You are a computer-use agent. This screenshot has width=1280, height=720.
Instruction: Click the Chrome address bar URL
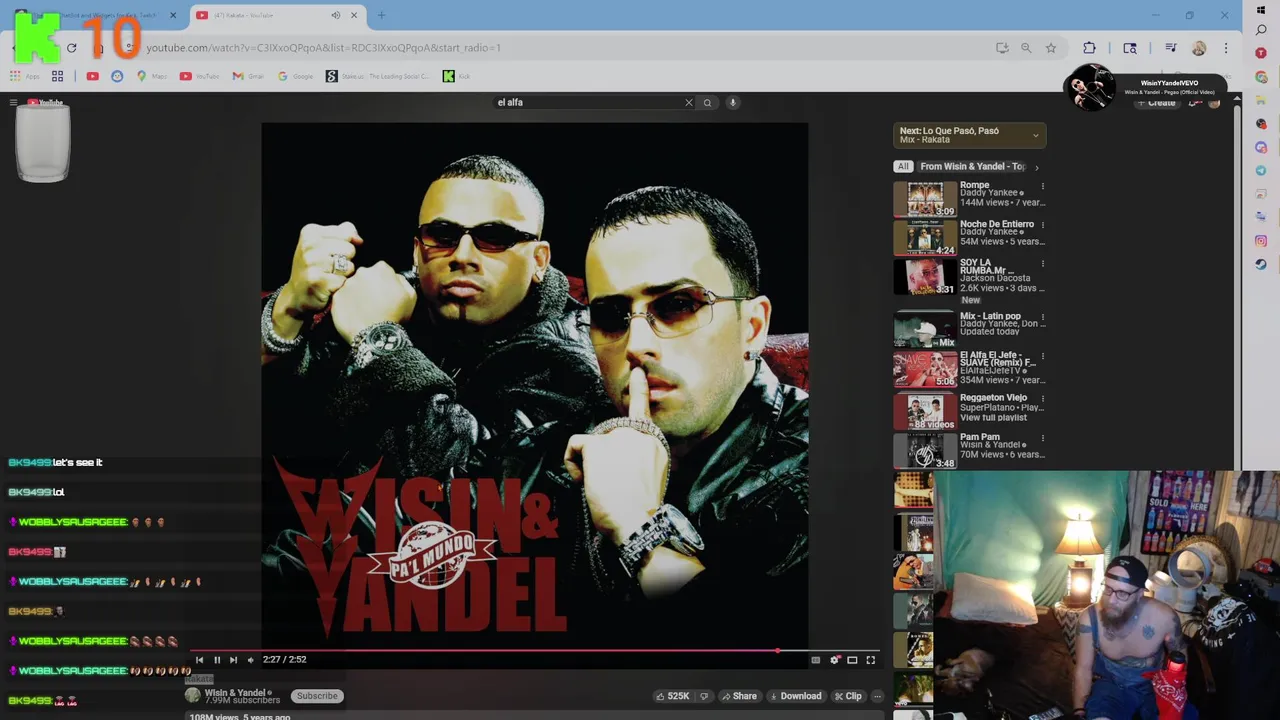pyautogui.click(x=323, y=48)
